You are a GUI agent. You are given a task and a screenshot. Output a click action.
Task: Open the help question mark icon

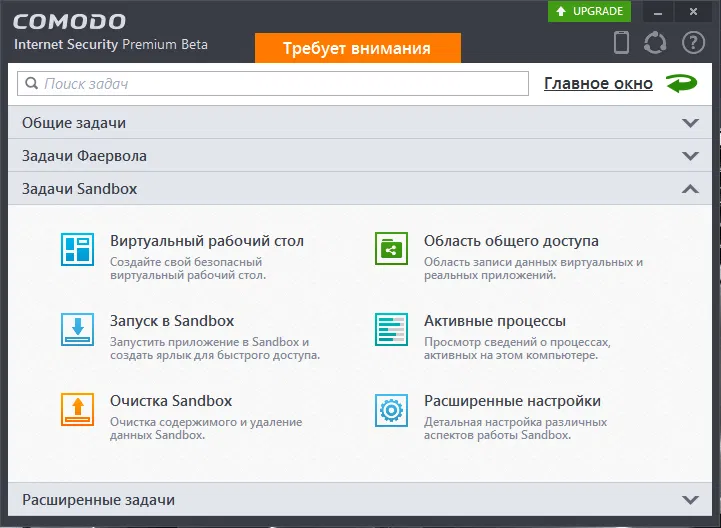[x=693, y=43]
